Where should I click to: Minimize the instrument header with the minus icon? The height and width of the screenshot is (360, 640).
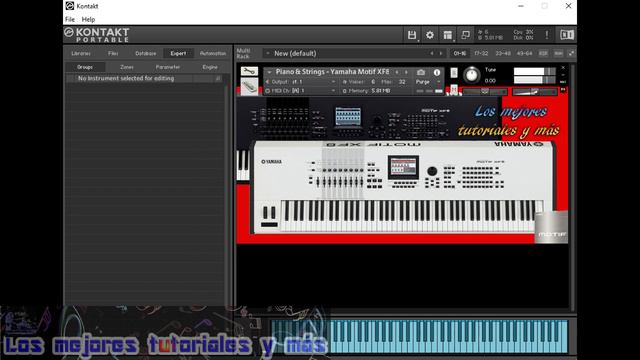click(x=563, y=75)
